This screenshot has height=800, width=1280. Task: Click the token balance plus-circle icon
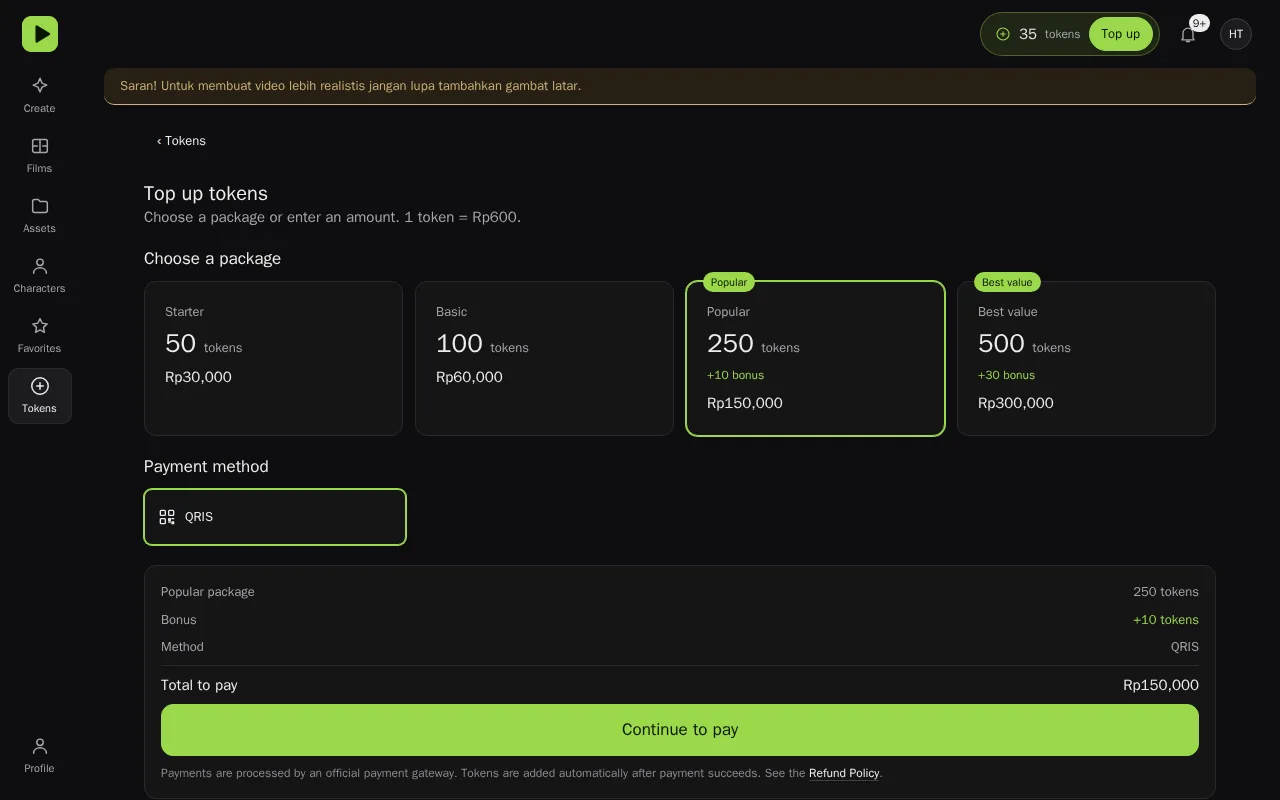(1003, 34)
